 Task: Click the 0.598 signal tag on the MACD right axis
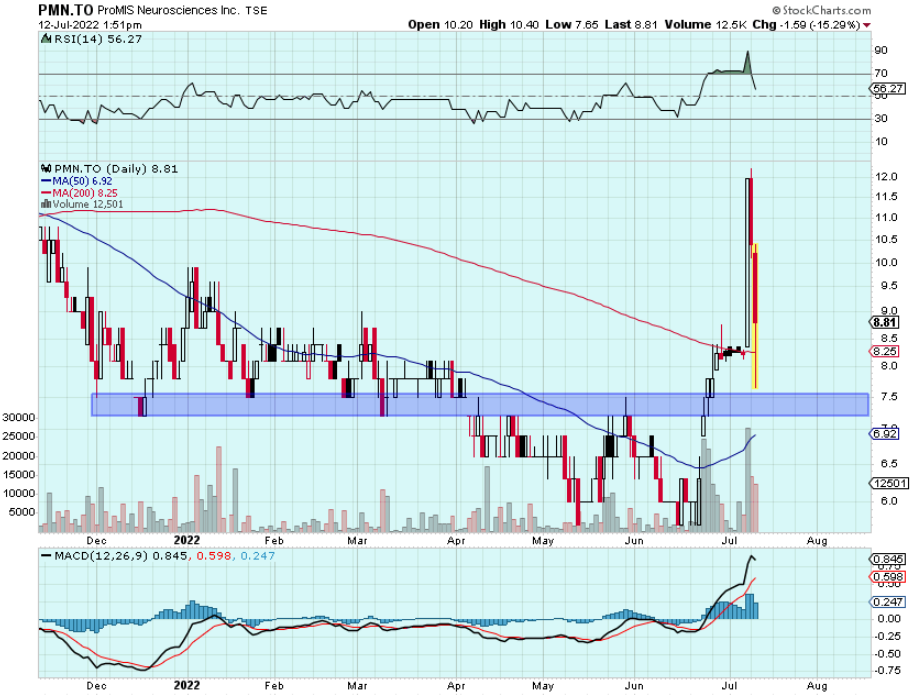888,577
